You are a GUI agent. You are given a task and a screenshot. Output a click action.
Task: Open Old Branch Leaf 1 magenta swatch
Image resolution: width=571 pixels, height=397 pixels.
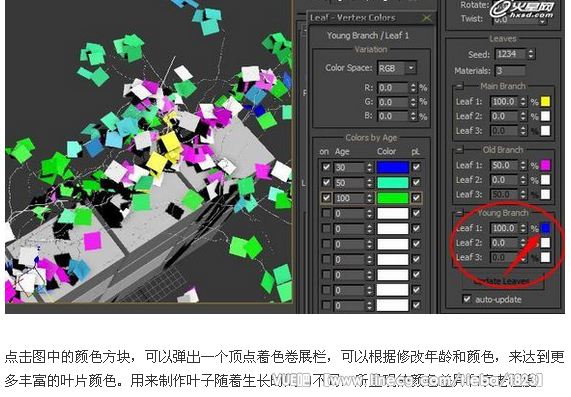pyautogui.click(x=545, y=165)
